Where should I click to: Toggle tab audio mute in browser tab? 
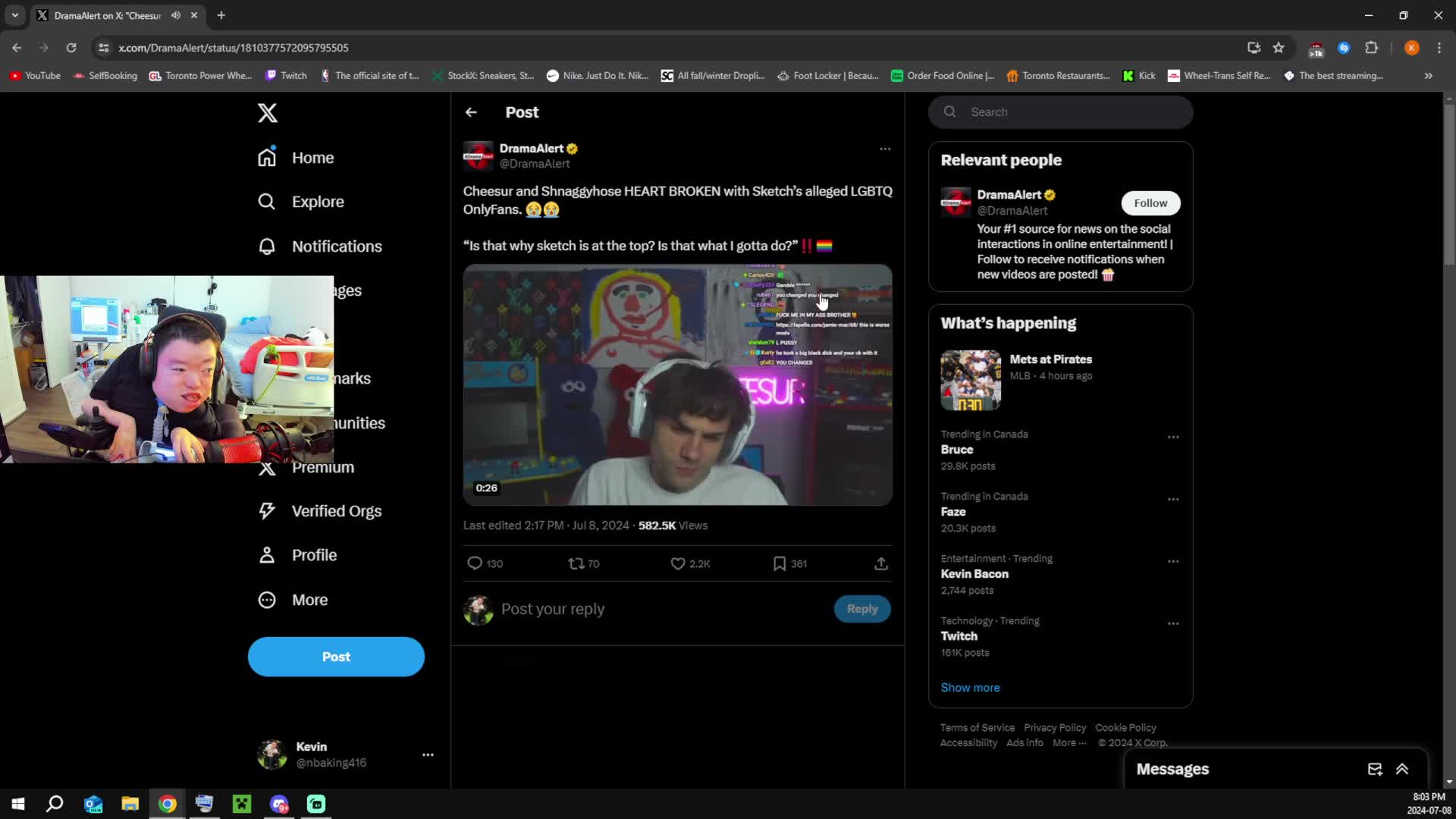coord(176,15)
